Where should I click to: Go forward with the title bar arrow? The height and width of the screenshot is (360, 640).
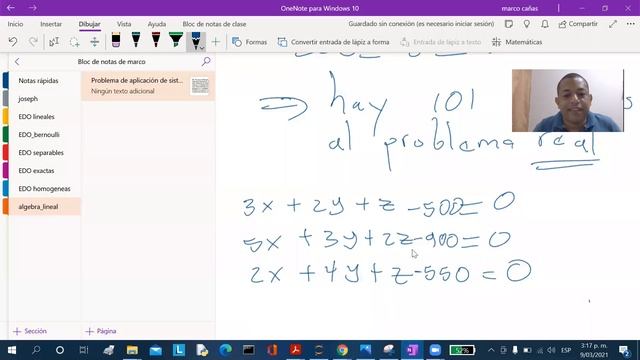click(33, 8)
